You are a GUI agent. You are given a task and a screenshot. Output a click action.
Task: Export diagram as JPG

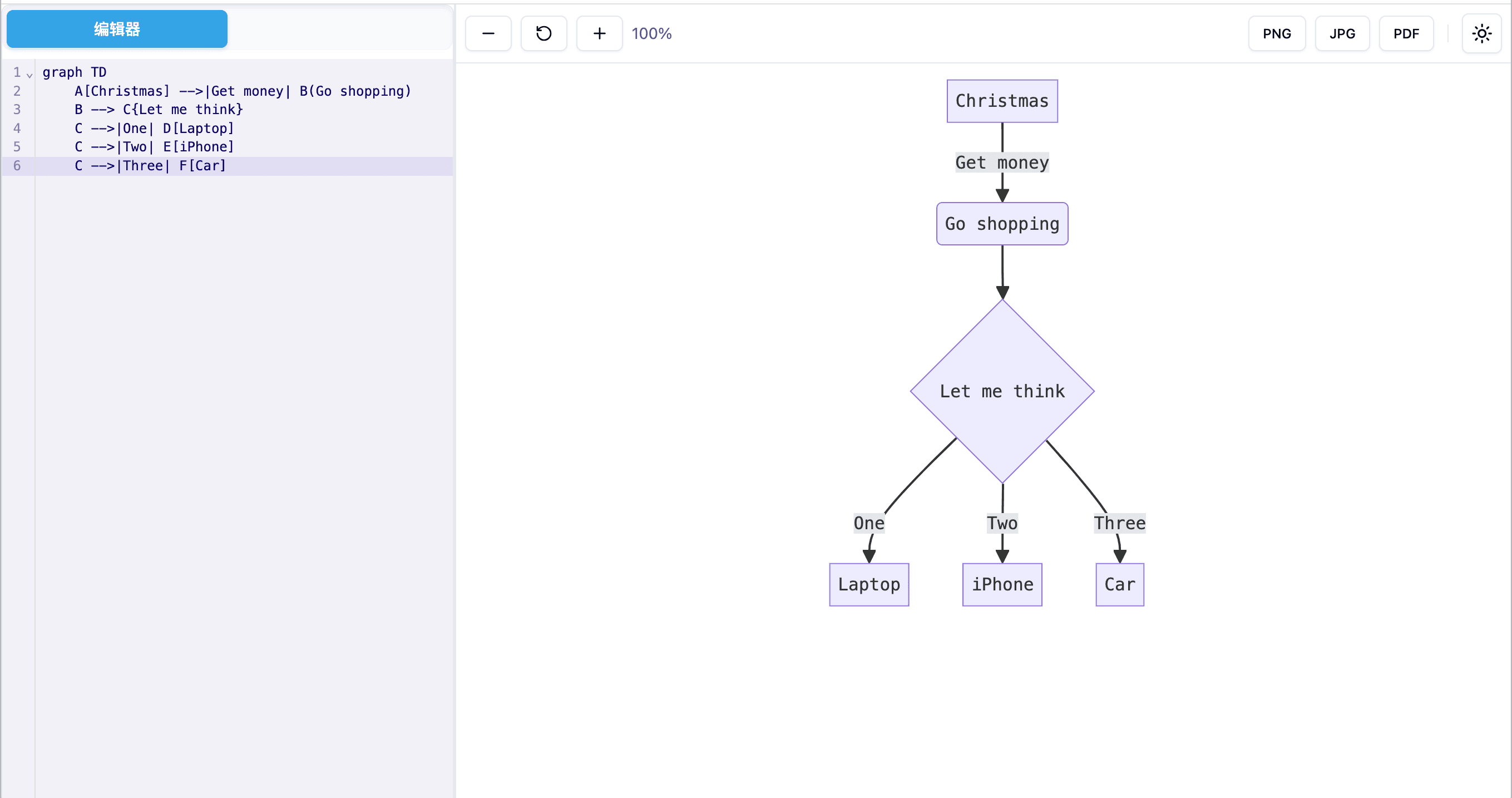[1342, 33]
